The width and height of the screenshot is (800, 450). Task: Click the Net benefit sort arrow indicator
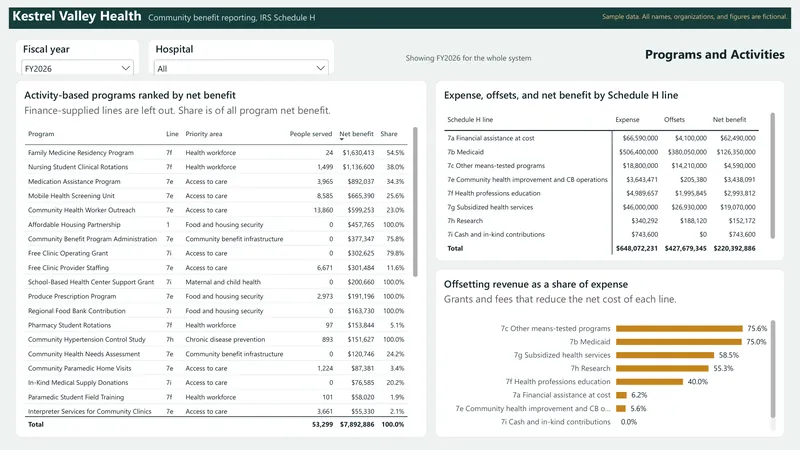[x=342, y=139]
